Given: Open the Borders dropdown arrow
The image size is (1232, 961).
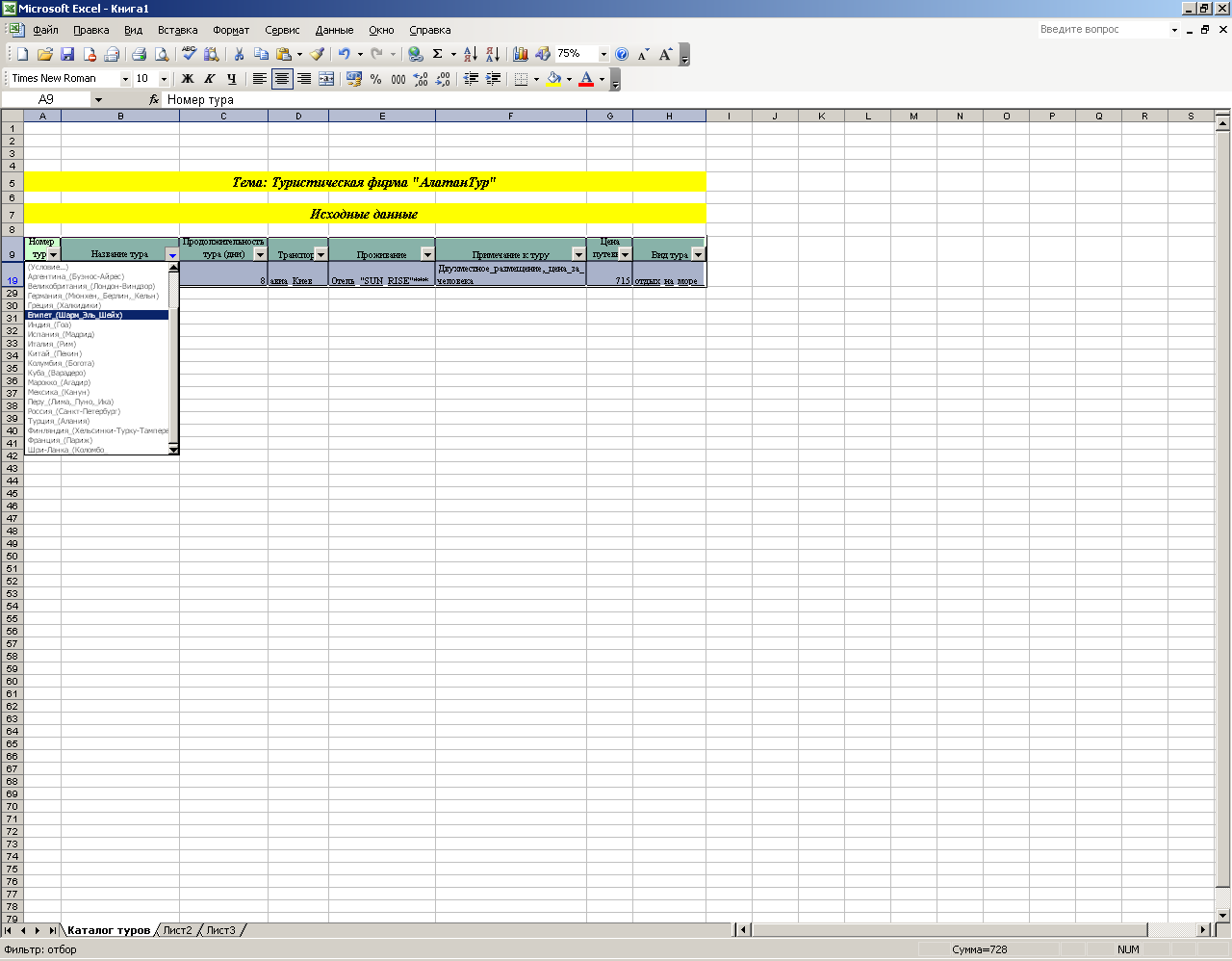Looking at the screenshot, I should 536,79.
